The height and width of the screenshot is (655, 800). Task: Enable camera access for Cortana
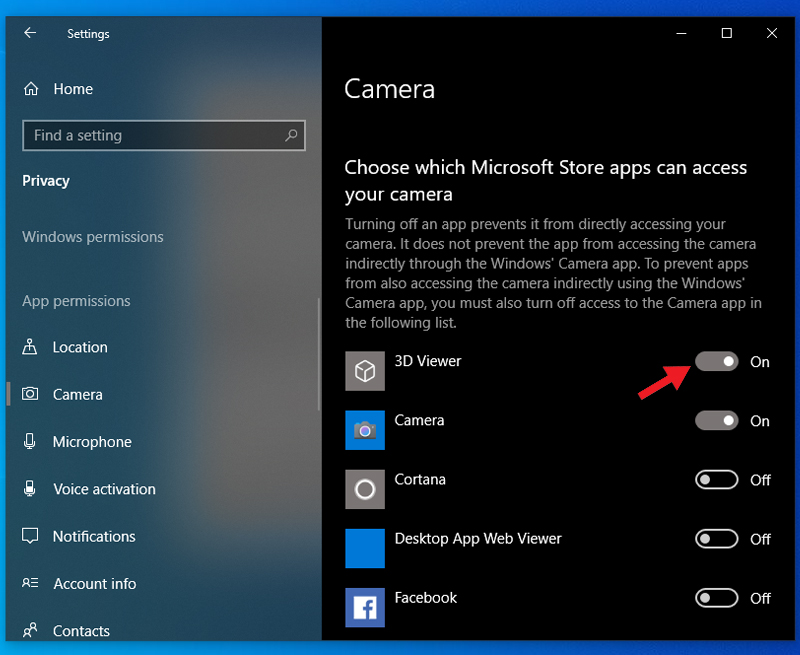pyautogui.click(x=717, y=480)
